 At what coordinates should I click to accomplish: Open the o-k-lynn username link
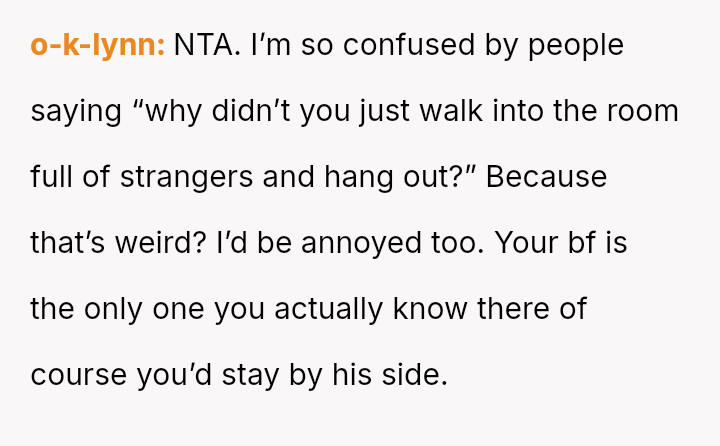coord(97,45)
